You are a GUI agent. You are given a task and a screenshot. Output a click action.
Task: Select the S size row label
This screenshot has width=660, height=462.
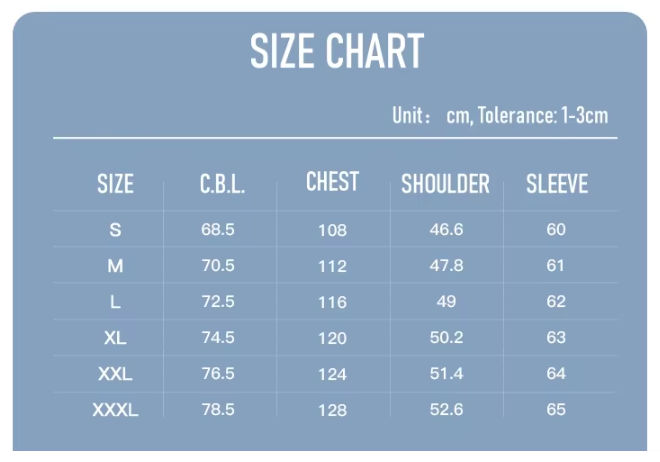[x=115, y=230]
